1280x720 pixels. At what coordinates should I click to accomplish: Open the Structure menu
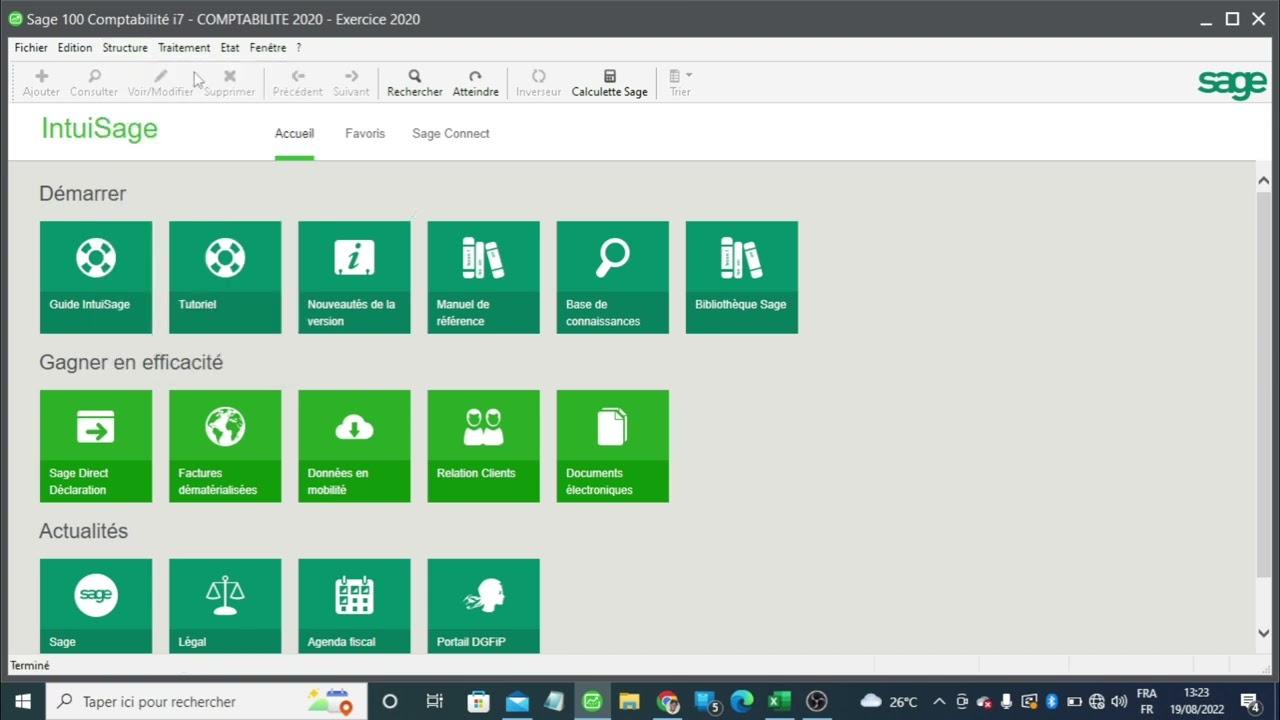point(125,48)
